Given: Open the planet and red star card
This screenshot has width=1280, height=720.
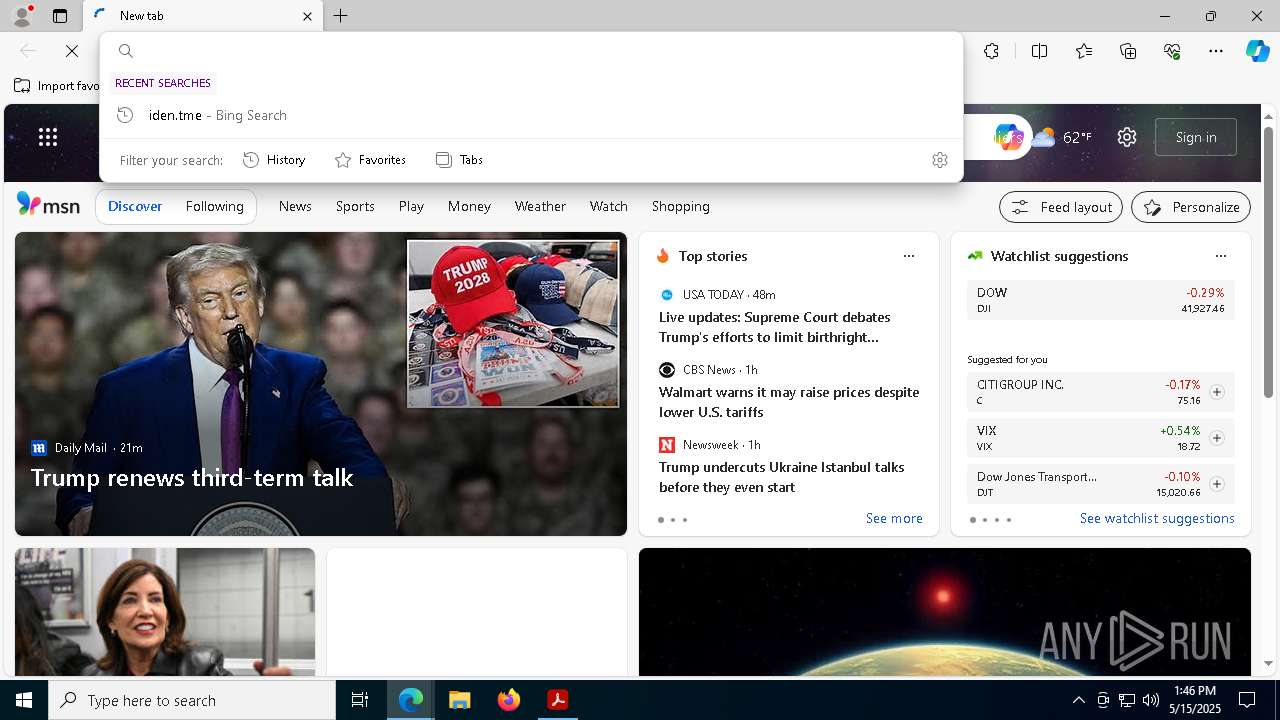Looking at the screenshot, I should (x=945, y=612).
